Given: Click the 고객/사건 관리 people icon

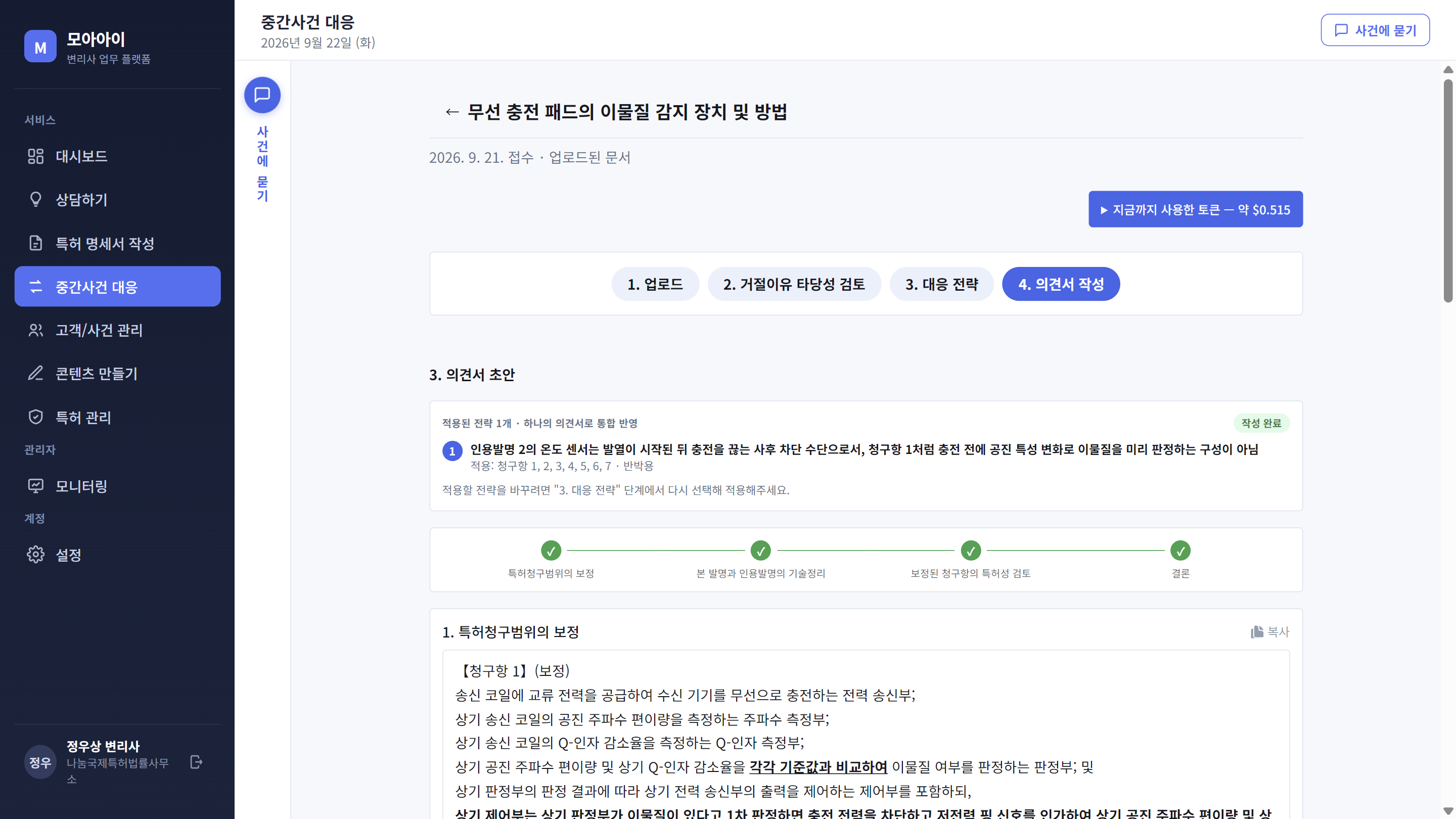Looking at the screenshot, I should click(35, 330).
